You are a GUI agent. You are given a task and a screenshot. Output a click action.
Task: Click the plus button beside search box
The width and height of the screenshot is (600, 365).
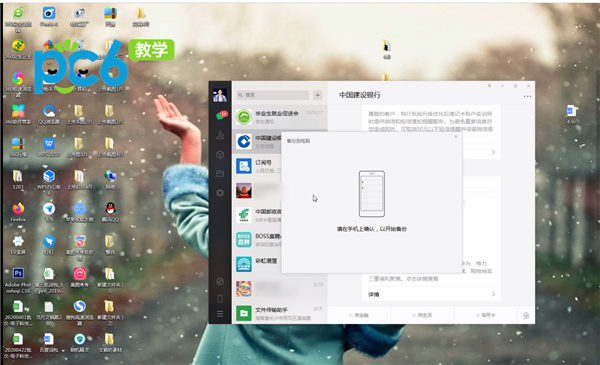coord(318,95)
